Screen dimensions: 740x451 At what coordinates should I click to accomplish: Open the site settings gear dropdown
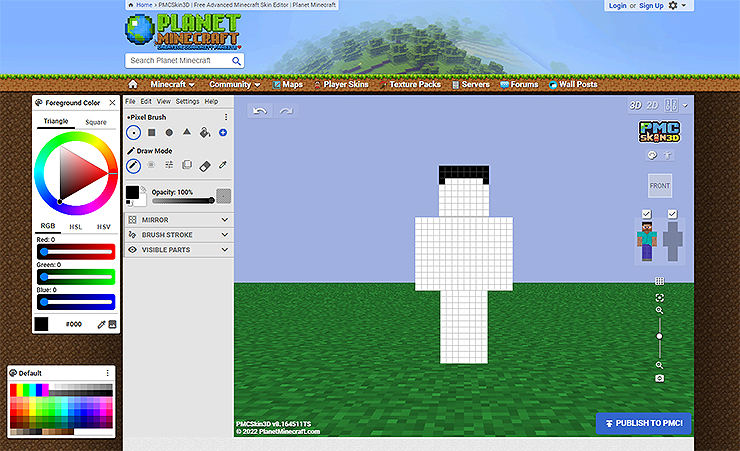point(677,5)
